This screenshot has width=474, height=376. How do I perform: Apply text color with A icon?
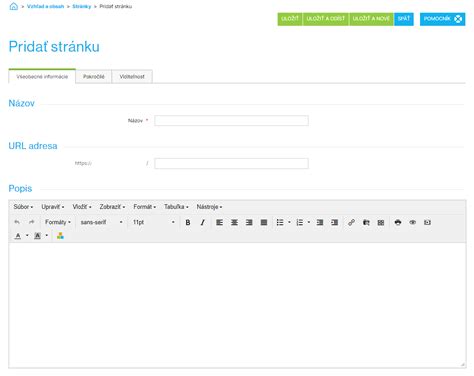point(18,236)
